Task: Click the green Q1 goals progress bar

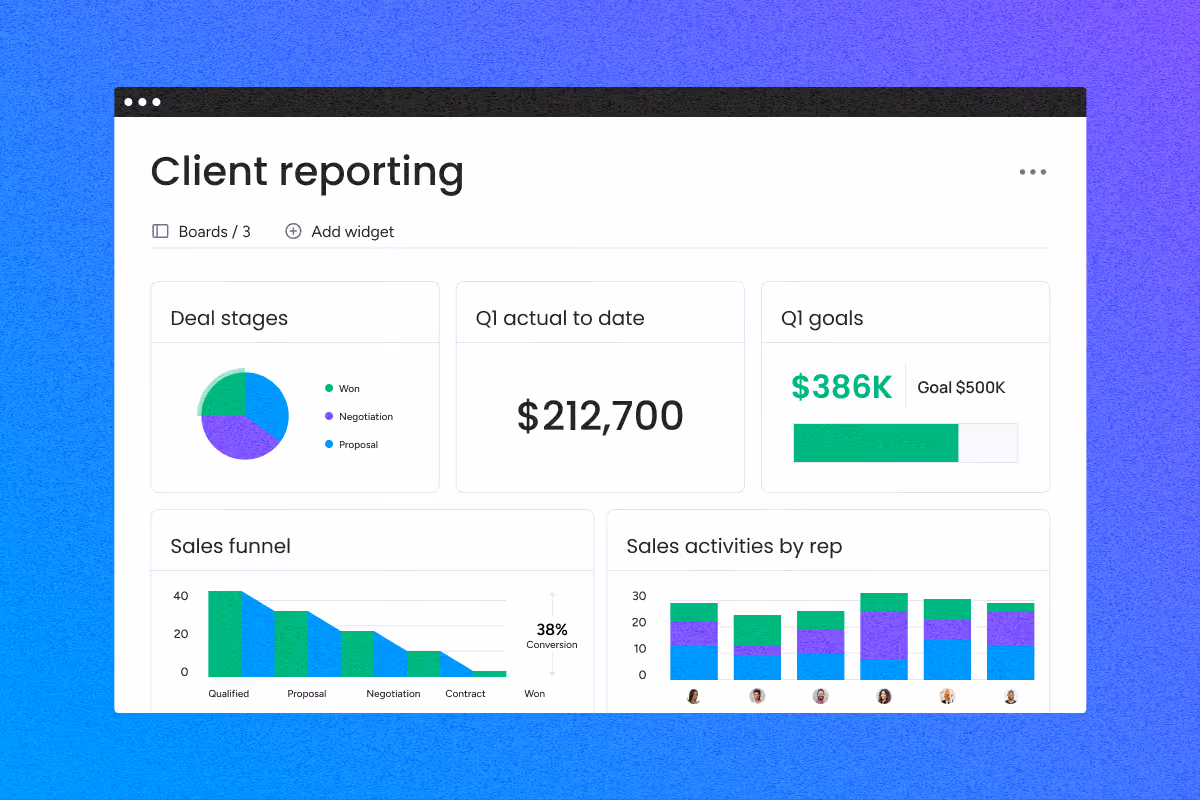Action: click(x=876, y=443)
